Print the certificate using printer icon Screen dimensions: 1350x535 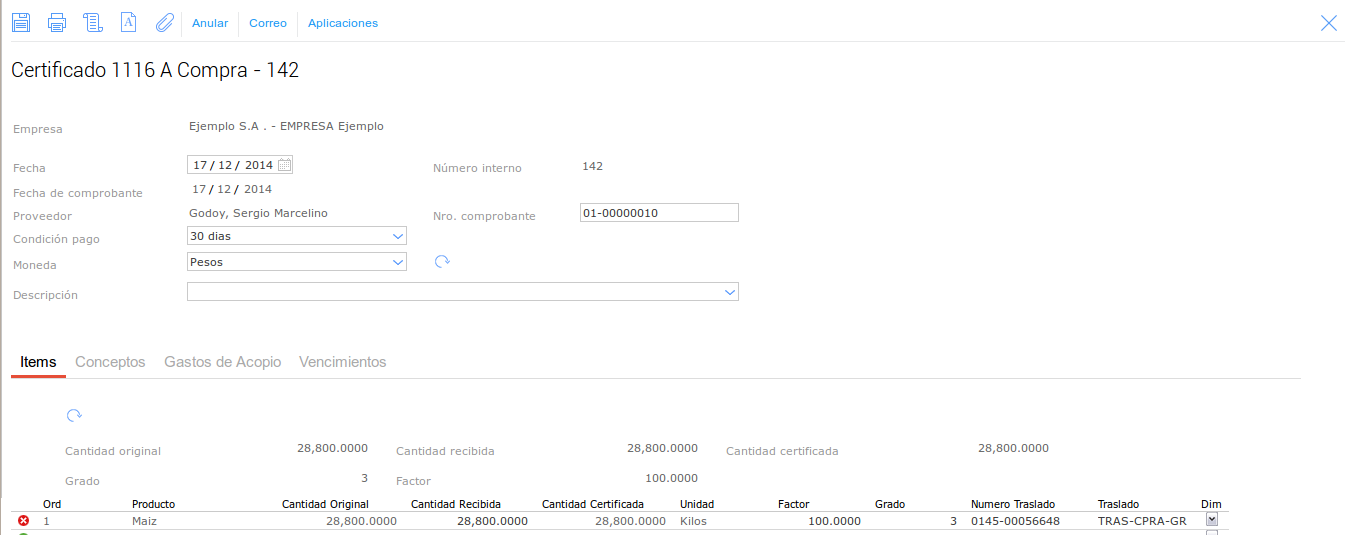coord(57,22)
